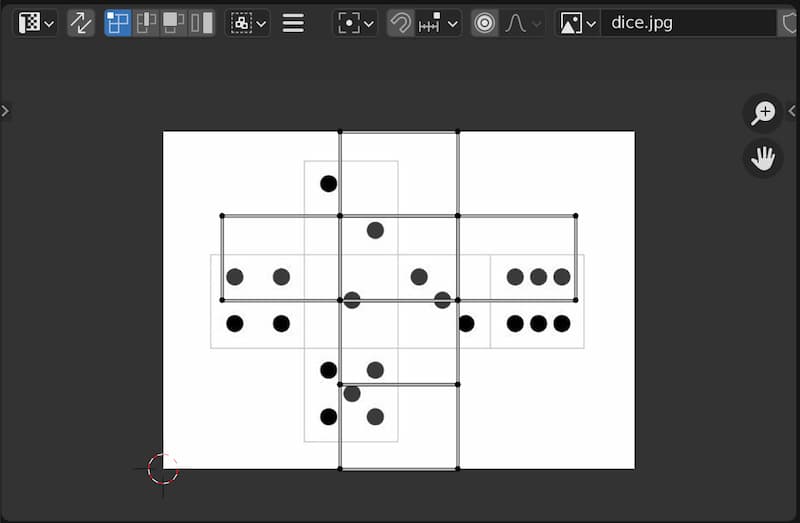Click the fake user shield icon
800x523 pixels.
click(x=788, y=23)
